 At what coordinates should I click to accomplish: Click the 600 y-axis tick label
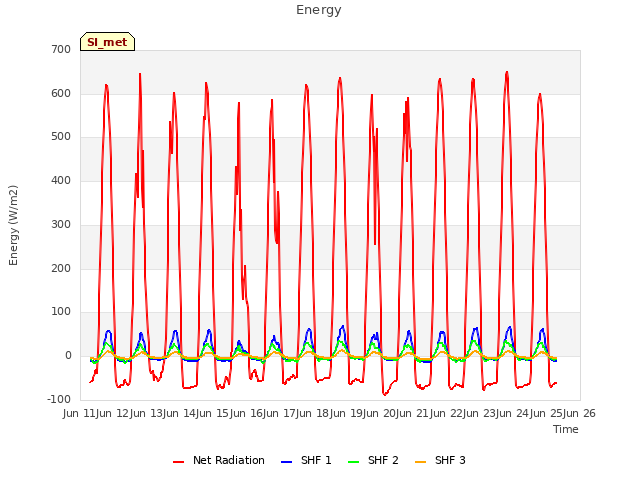[61, 93]
